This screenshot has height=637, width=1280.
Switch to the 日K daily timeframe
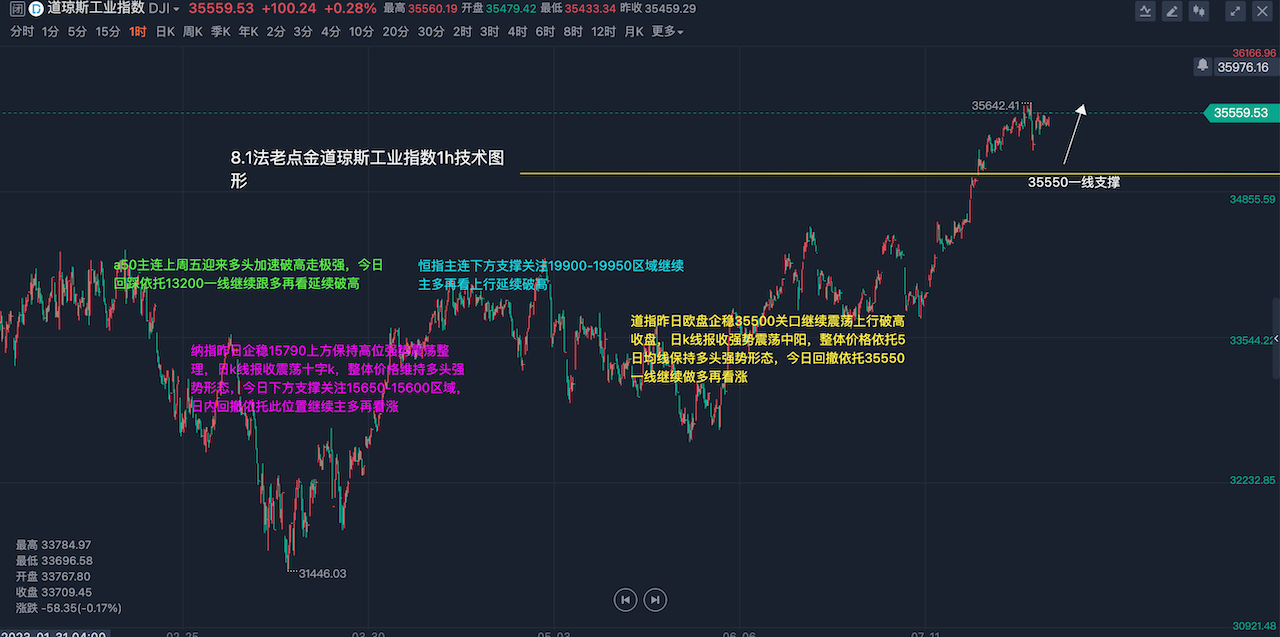165,32
